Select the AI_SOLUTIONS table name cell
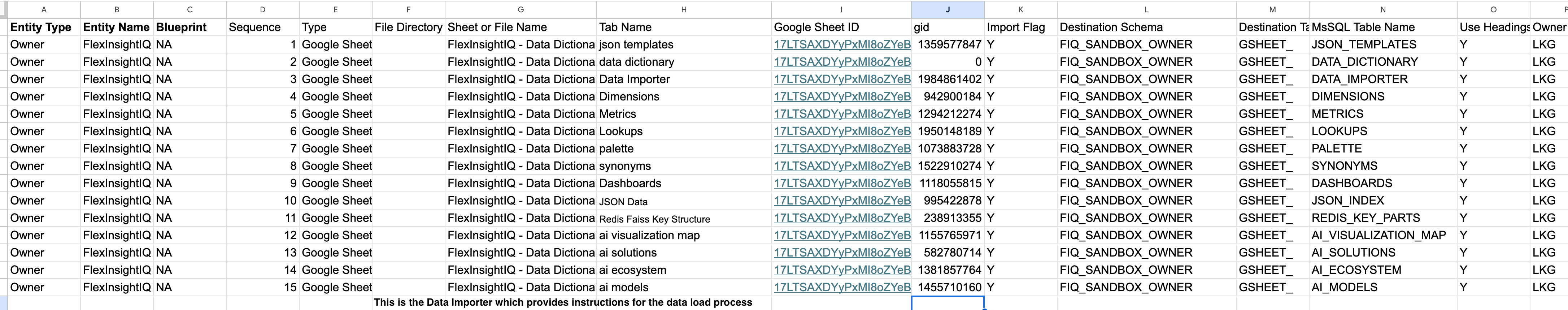 (x=1383, y=253)
